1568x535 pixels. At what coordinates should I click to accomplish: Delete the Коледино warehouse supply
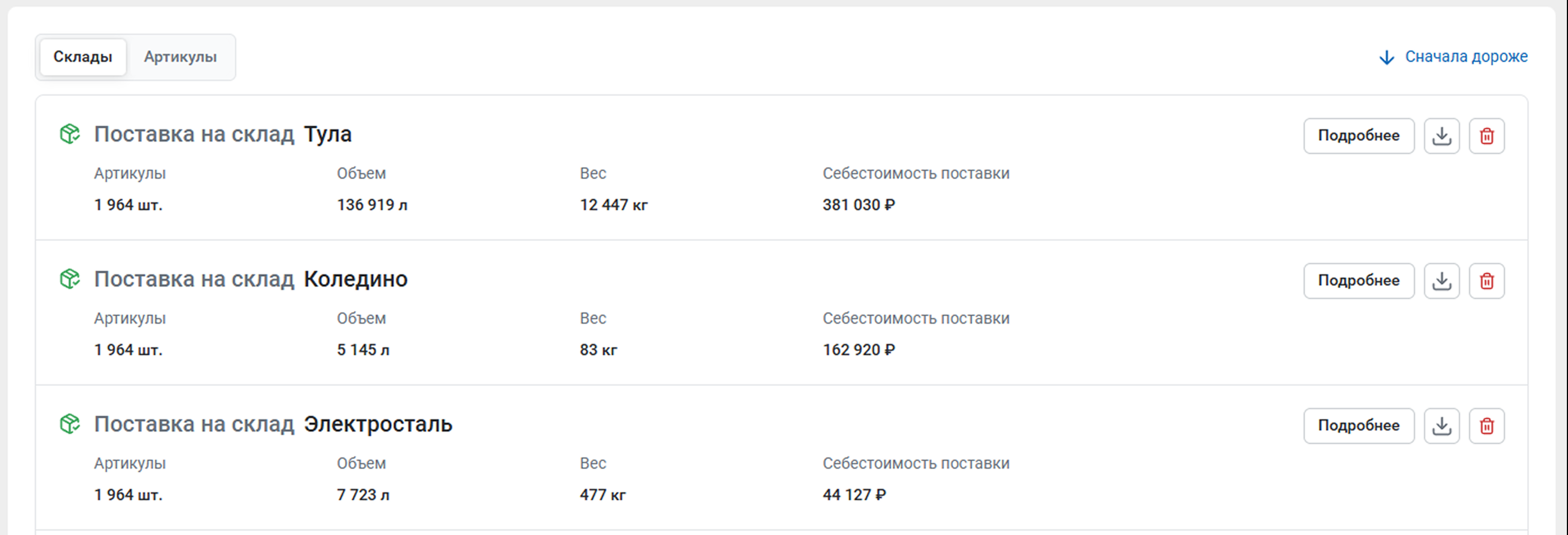coord(1486,281)
